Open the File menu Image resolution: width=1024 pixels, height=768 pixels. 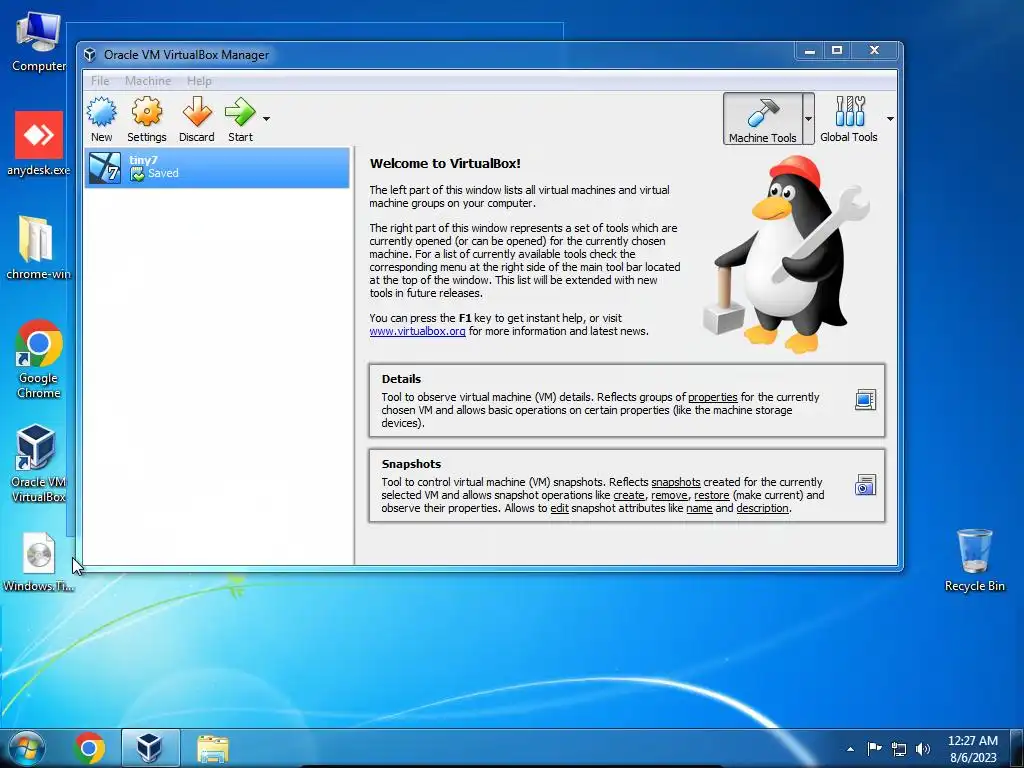click(100, 81)
